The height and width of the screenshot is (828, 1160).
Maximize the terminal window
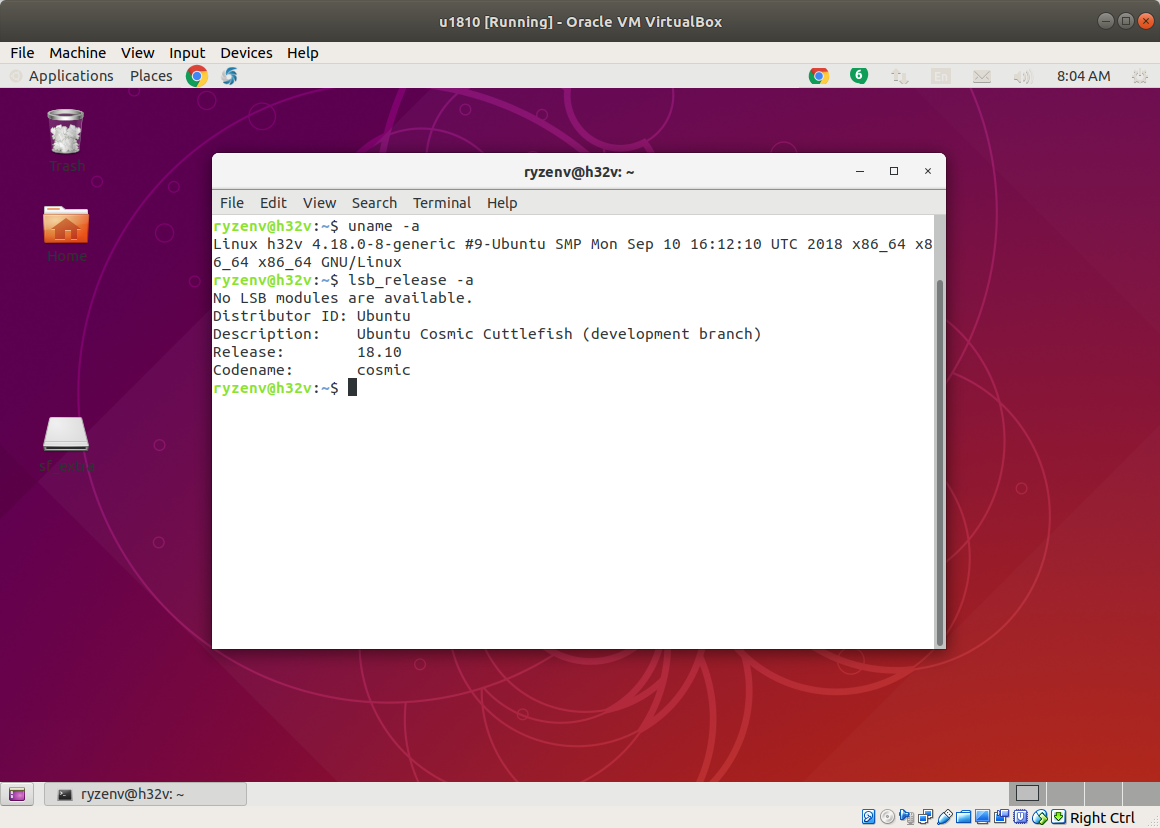click(894, 171)
